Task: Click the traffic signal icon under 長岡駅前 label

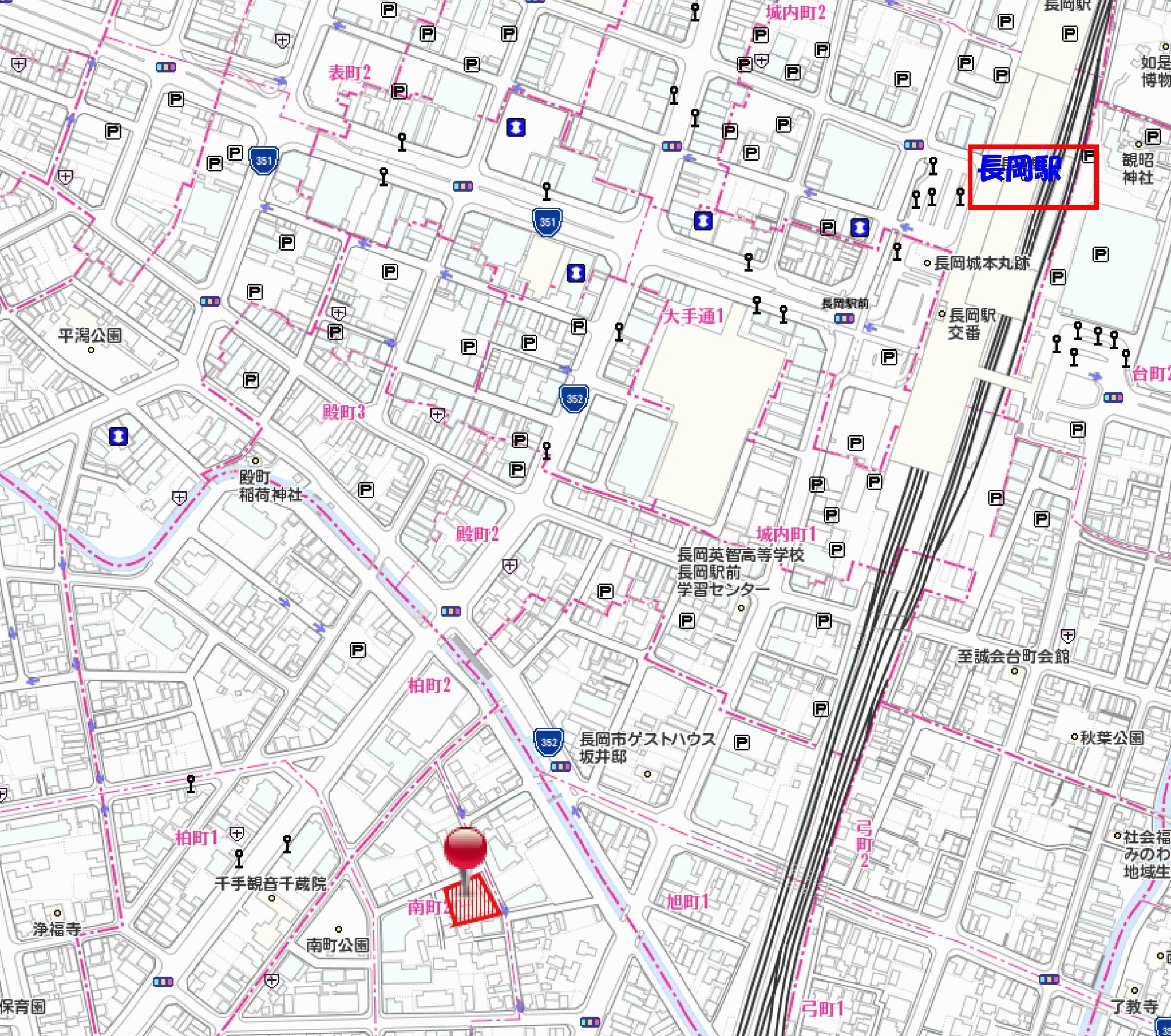Action: [844, 319]
